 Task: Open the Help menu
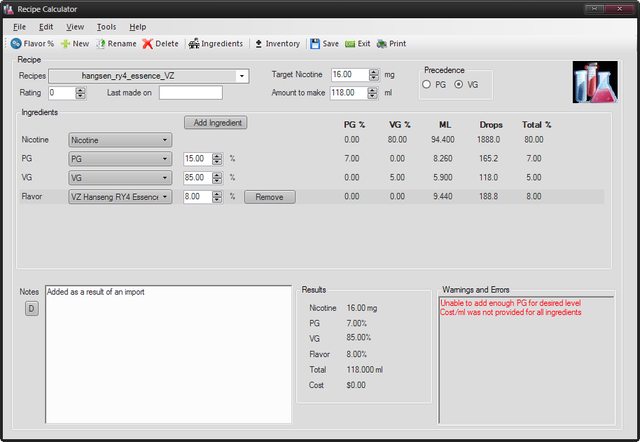click(x=137, y=26)
